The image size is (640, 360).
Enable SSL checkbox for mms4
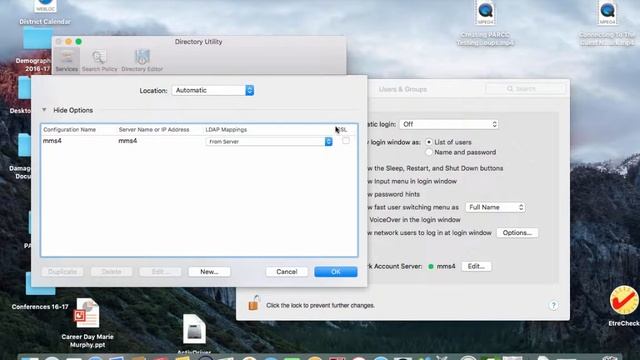346,140
